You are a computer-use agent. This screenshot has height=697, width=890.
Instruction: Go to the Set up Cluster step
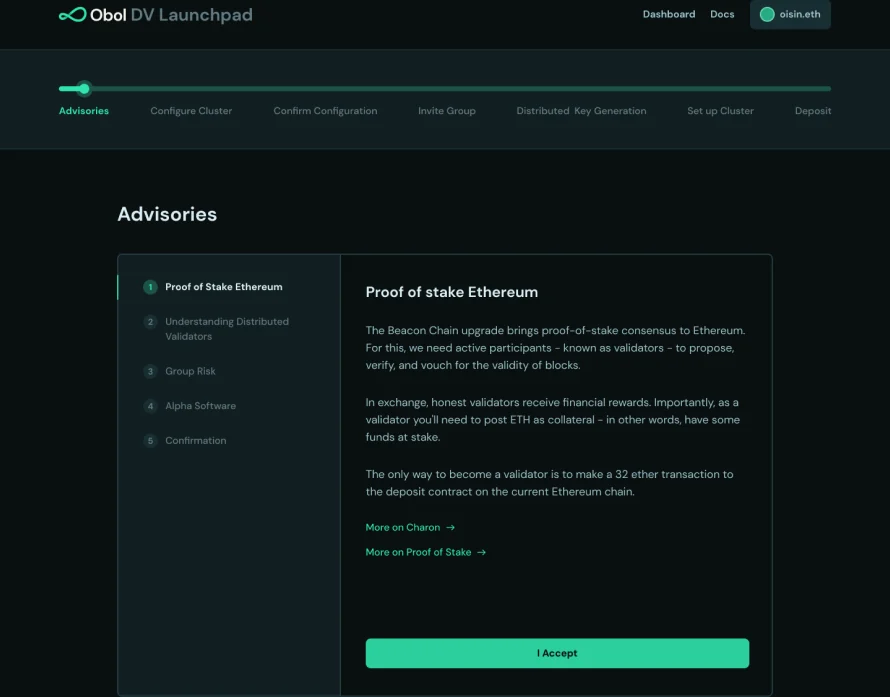pos(720,111)
